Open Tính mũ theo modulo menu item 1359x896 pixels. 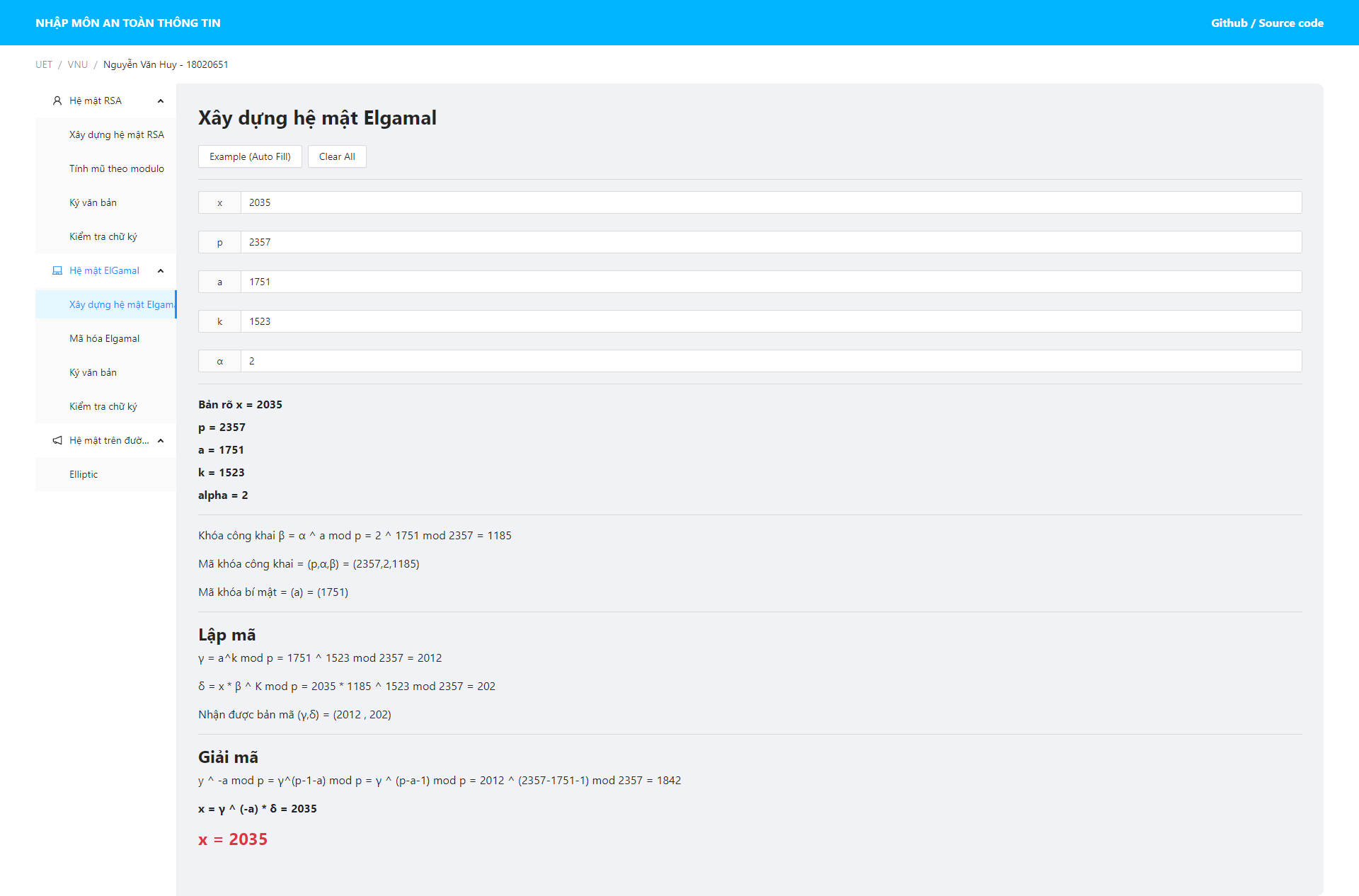116,168
